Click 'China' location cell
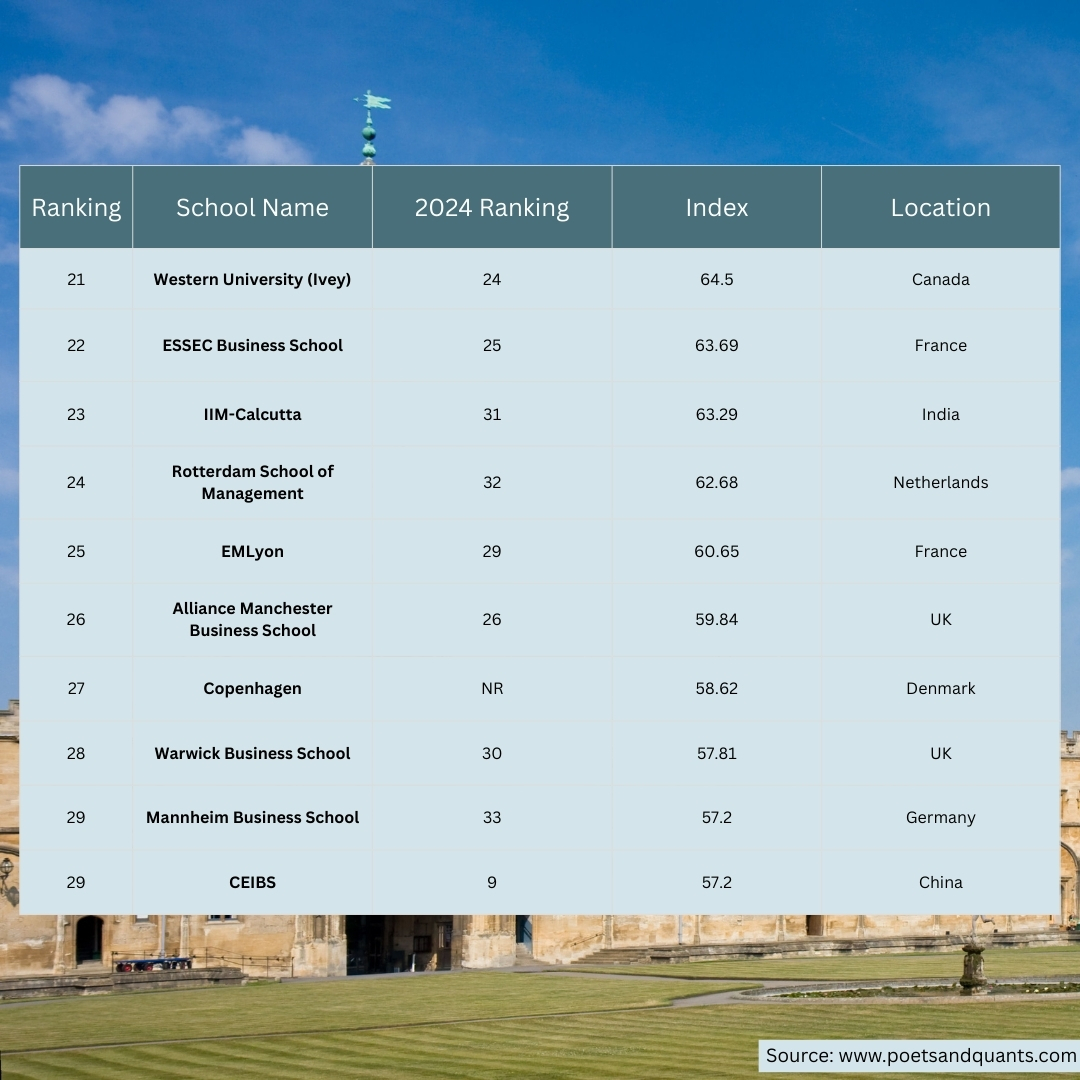1080x1080 pixels. pos(940,882)
